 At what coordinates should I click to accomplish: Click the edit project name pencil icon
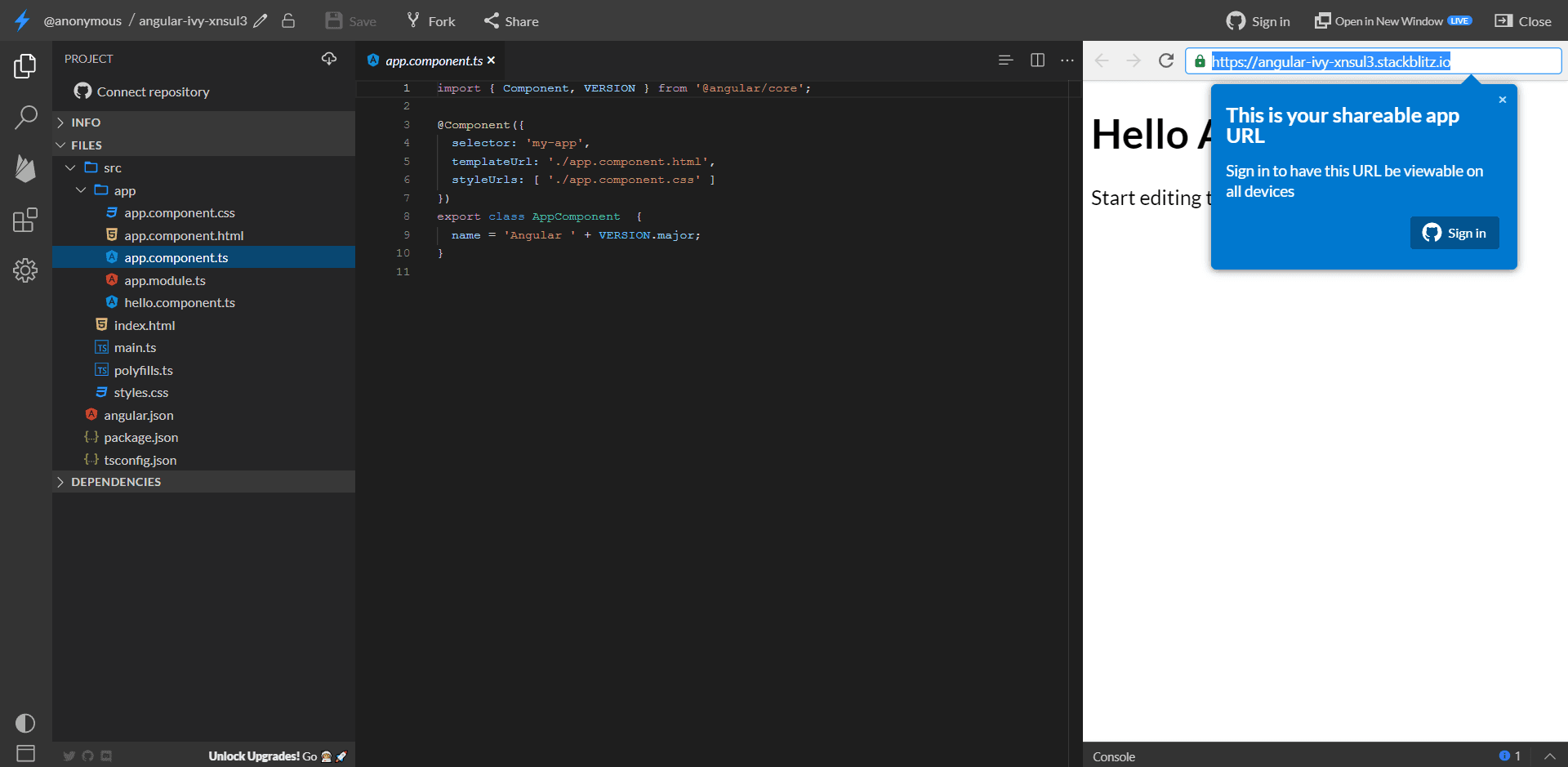[261, 21]
